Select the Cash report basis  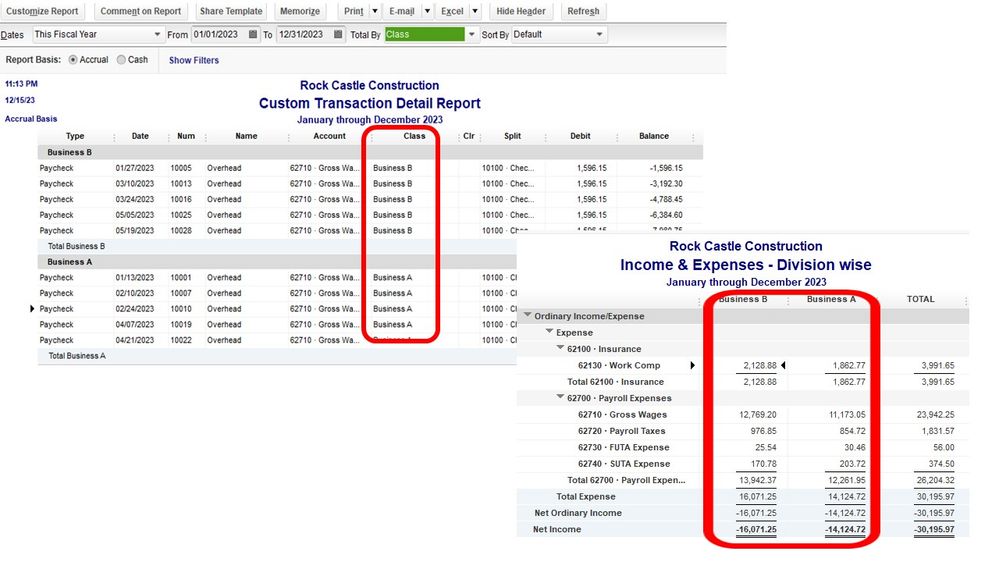(x=121, y=60)
